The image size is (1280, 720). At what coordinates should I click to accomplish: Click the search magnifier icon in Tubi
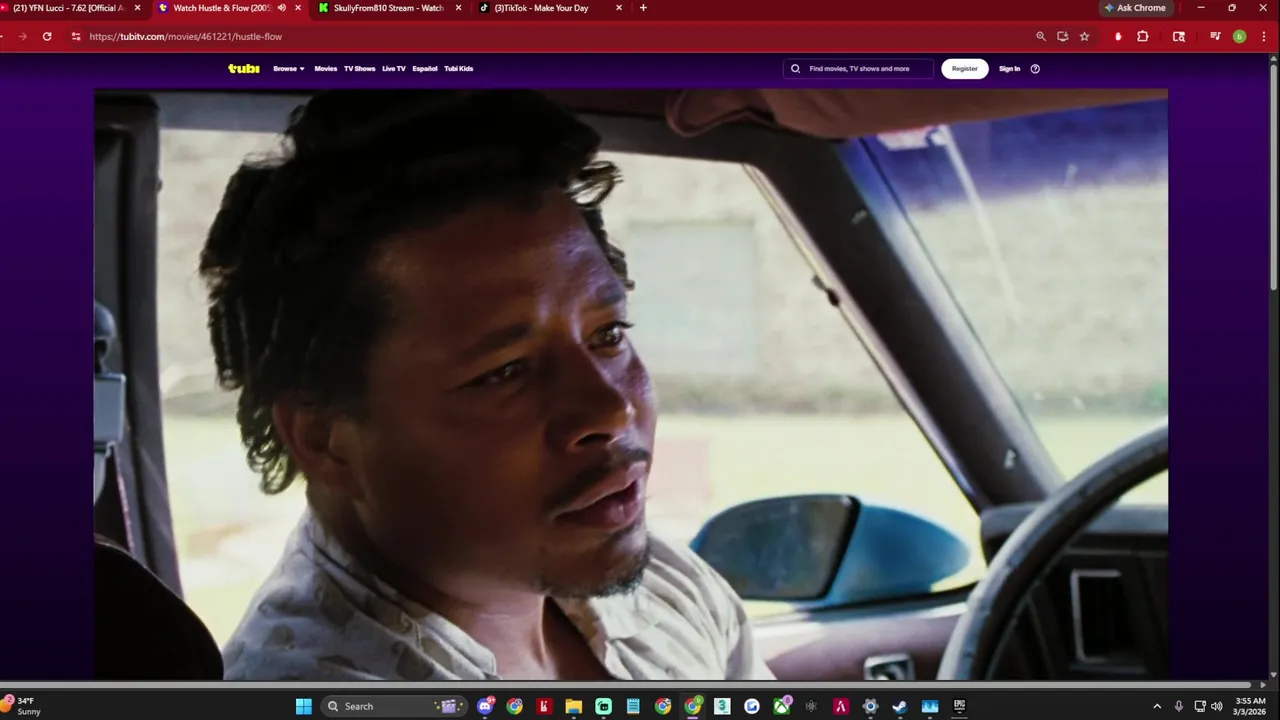[796, 69]
